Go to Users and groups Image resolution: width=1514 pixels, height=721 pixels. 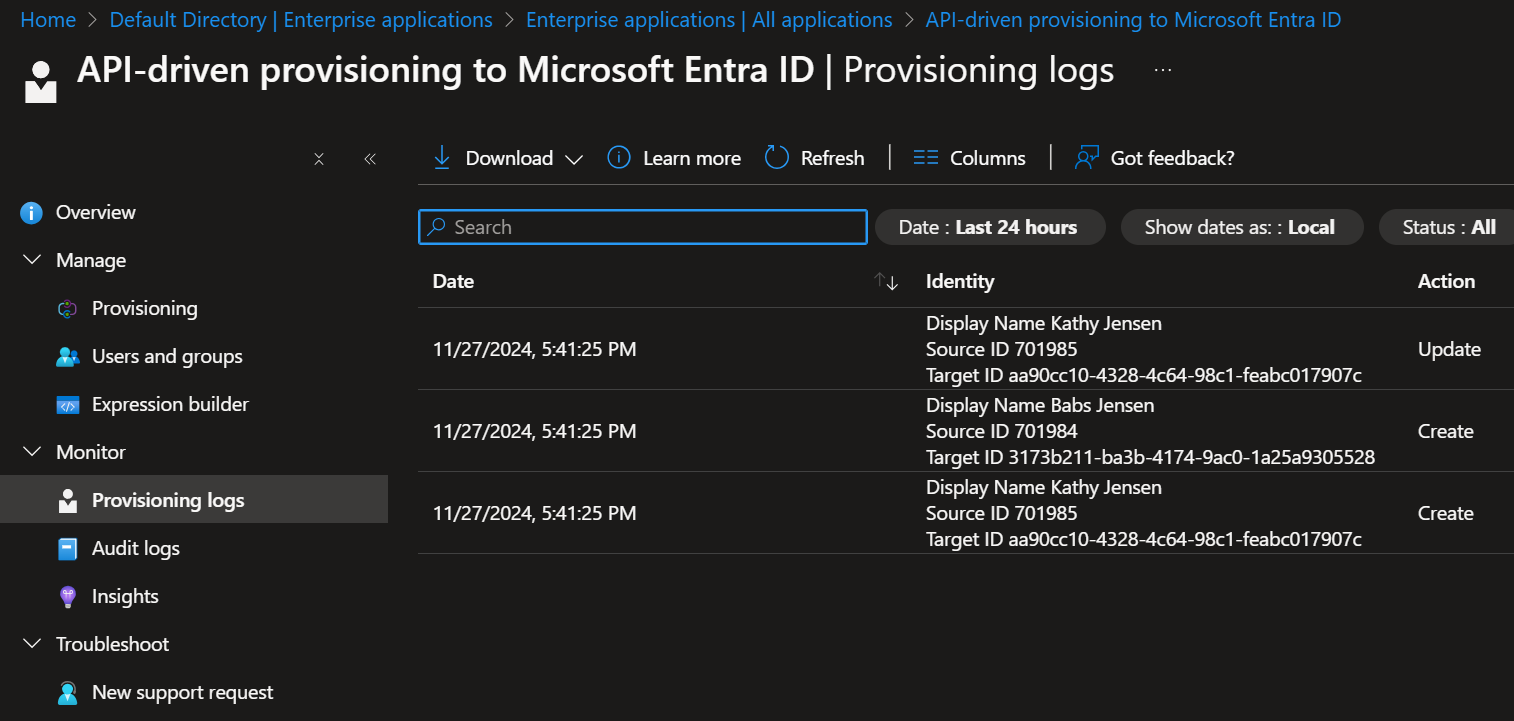[x=167, y=356]
